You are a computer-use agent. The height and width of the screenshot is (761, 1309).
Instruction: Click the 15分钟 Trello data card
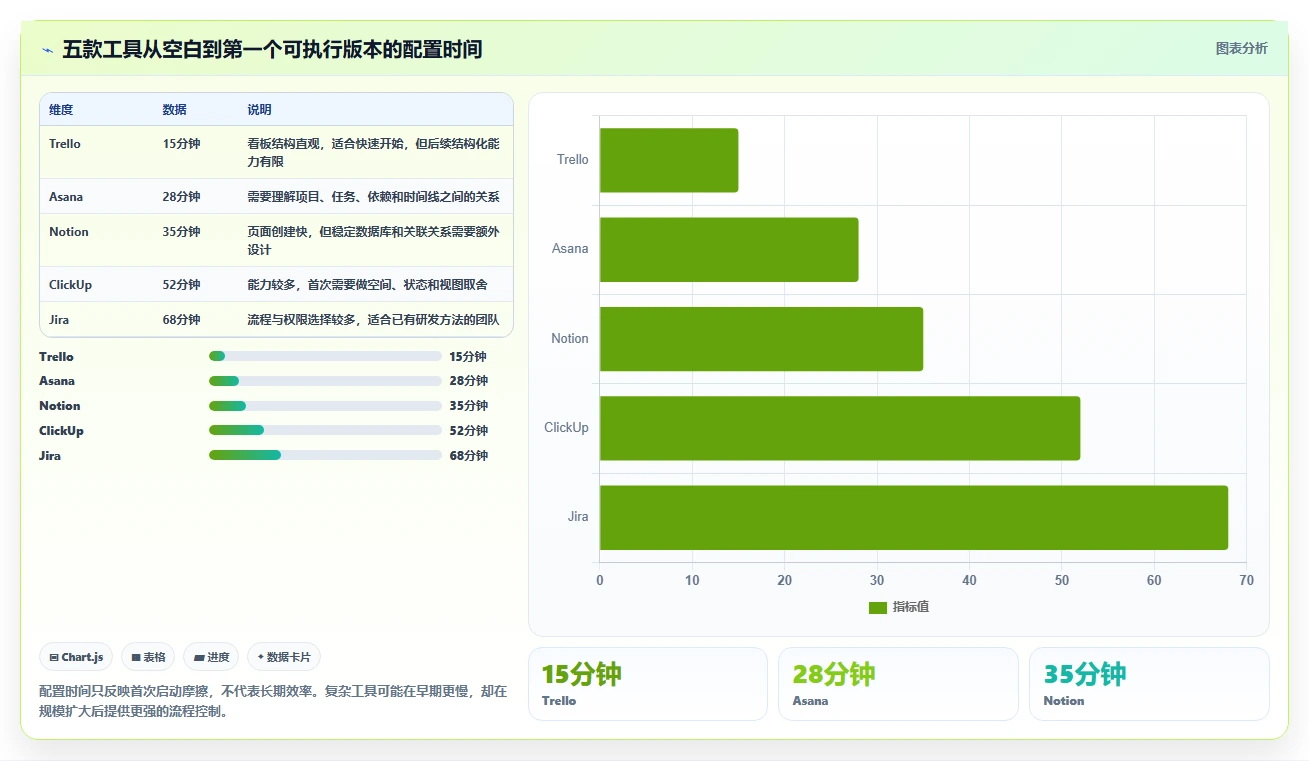648,684
